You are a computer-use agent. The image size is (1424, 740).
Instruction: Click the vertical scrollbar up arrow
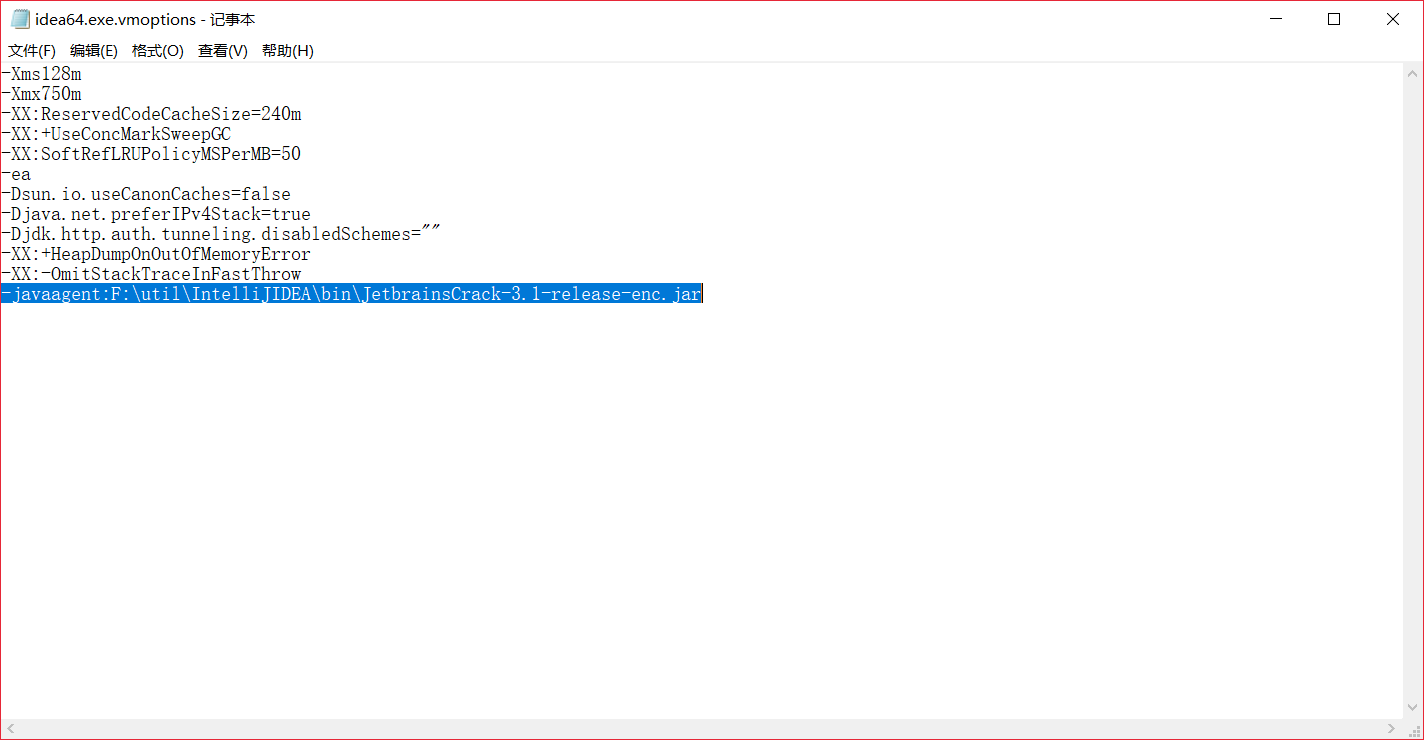[x=1413, y=74]
